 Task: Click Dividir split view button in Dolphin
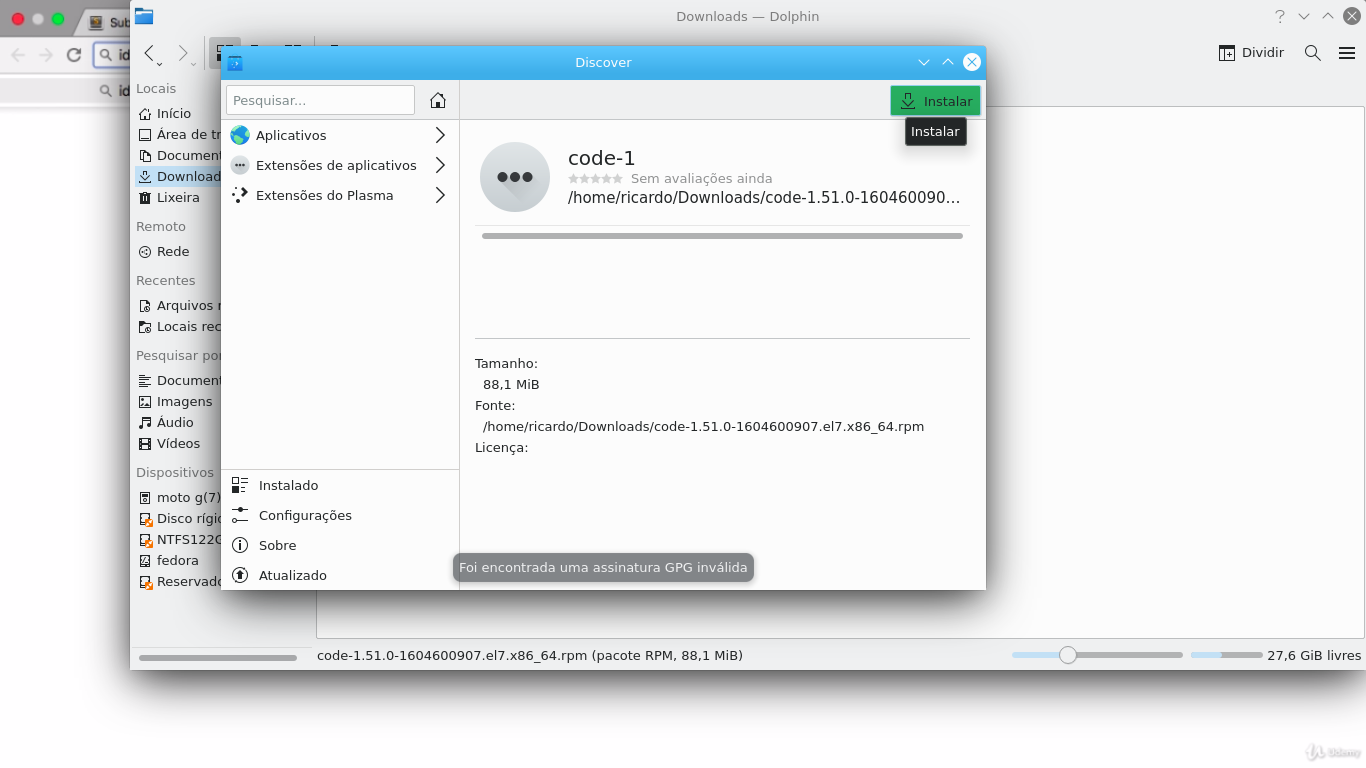tap(1251, 52)
